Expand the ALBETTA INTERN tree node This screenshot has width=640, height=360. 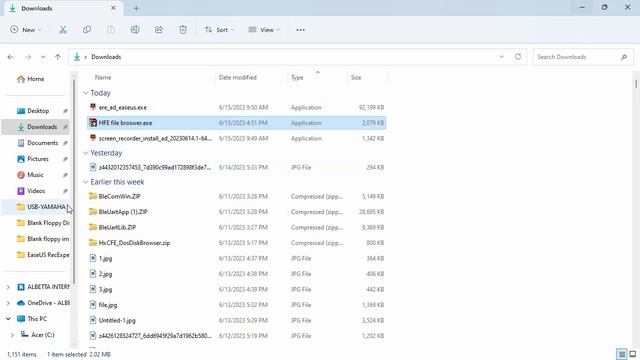point(8,287)
